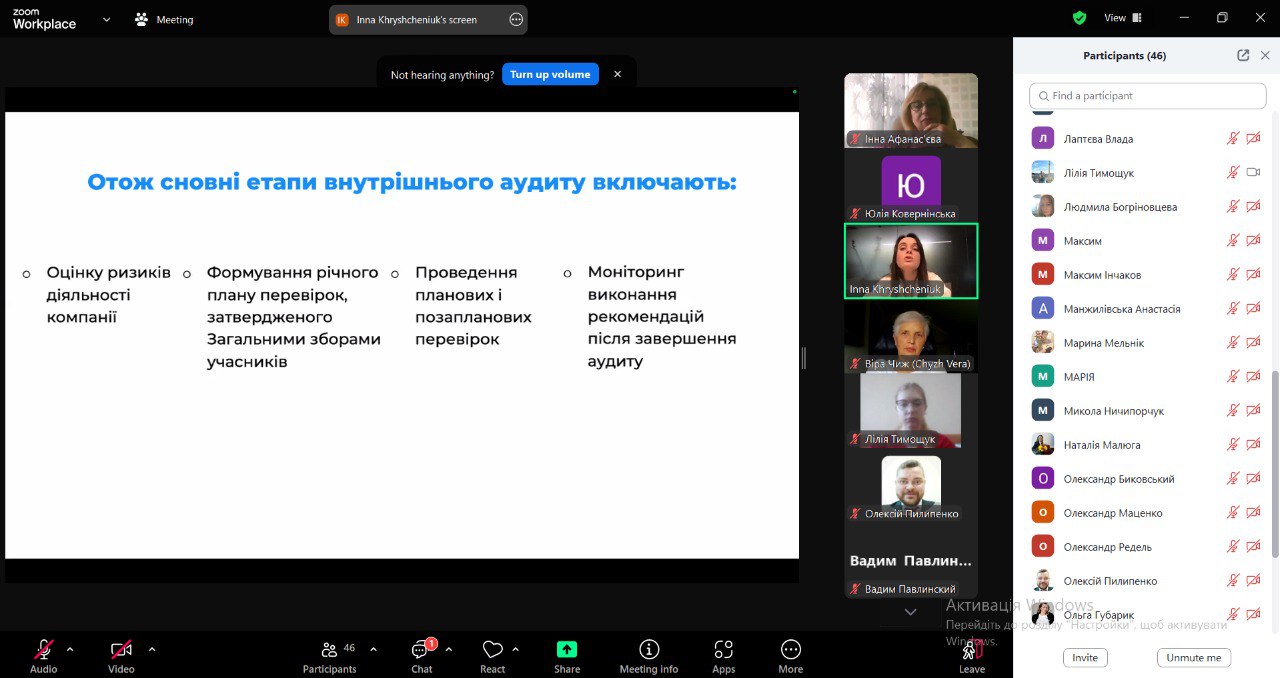
Task: Open Meeting info icon
Action: 649,650
